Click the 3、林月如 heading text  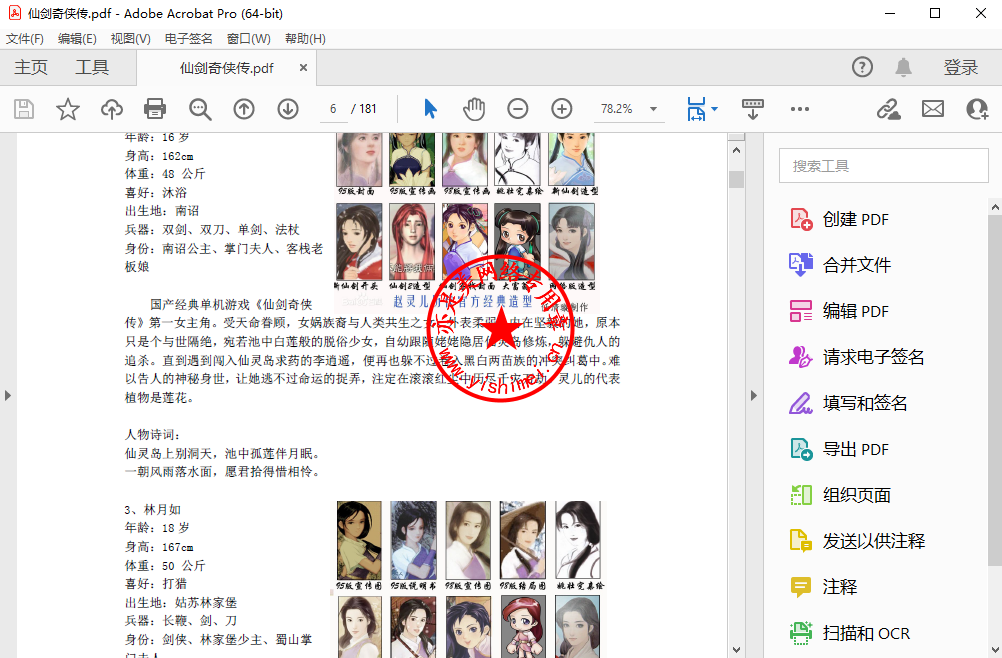(x=153, y=510)
